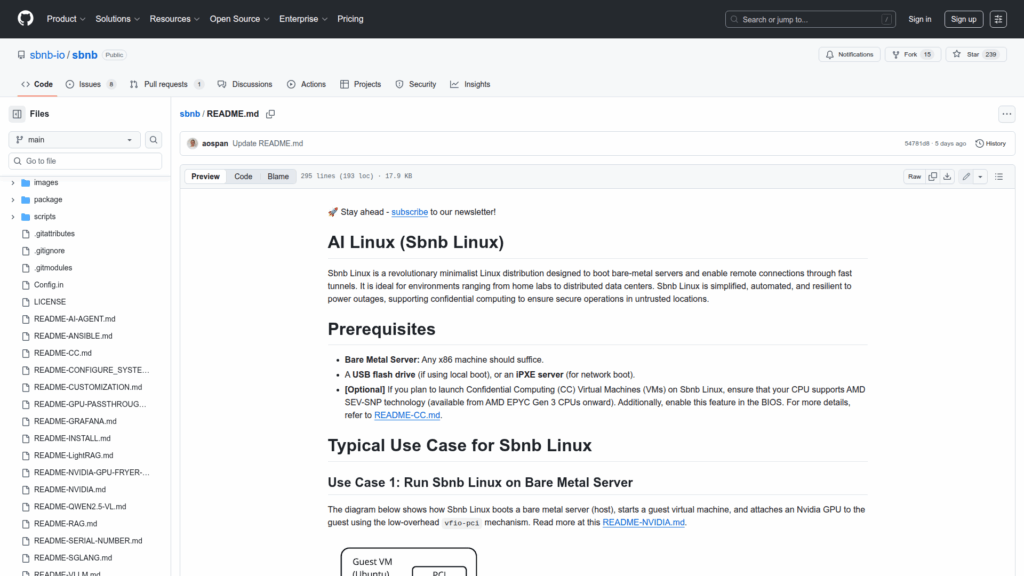Collapse the Files tree side panel

17,114
